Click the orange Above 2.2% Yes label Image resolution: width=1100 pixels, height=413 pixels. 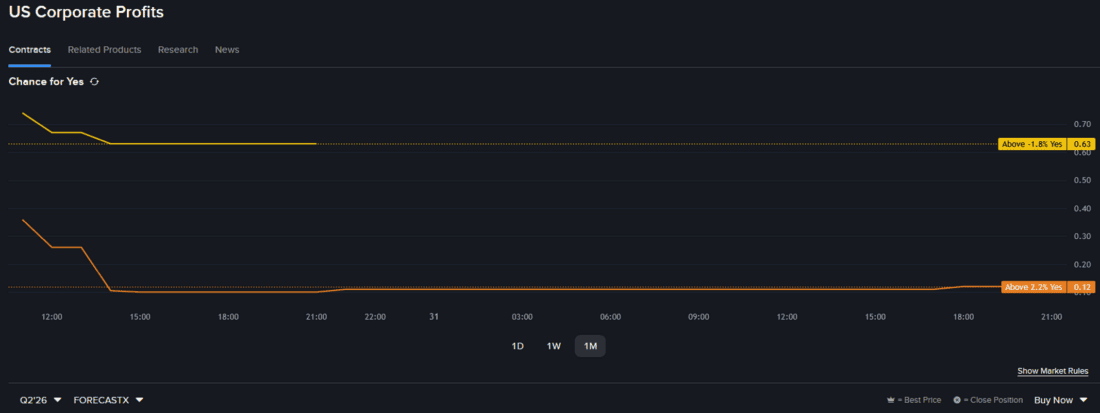pos(1033,287)
